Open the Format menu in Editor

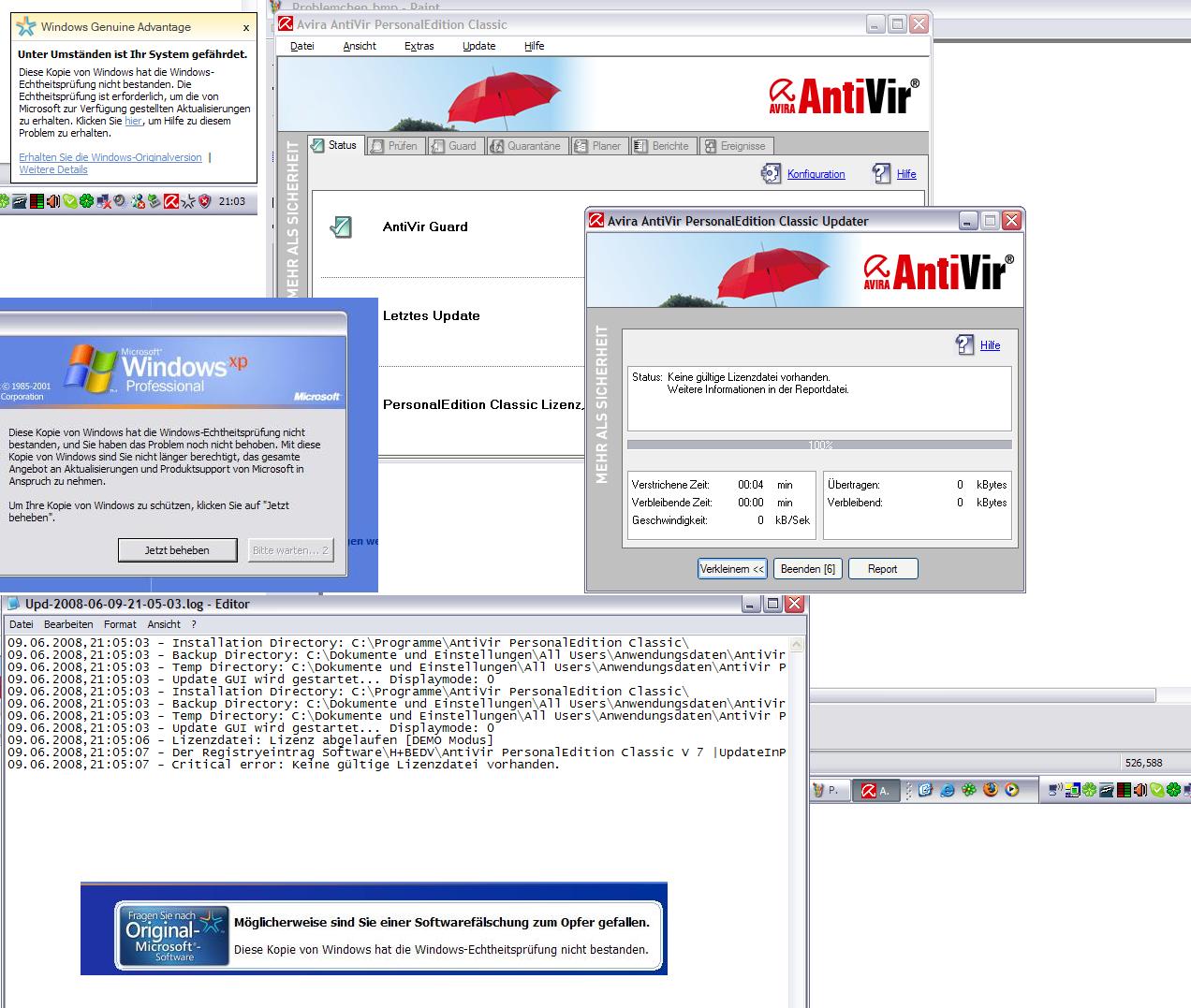pos(120,624)
